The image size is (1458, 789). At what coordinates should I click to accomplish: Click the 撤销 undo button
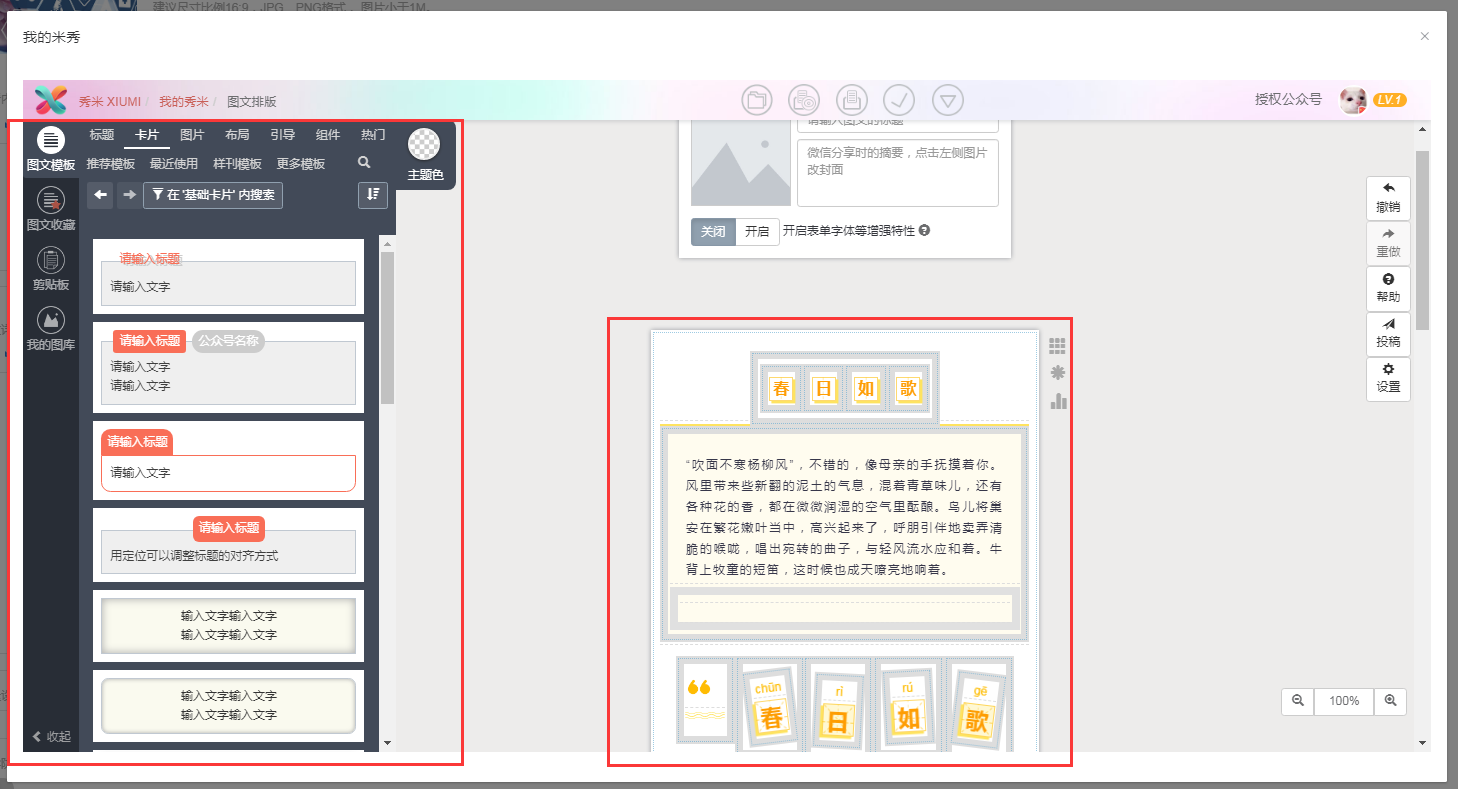point(1388,198)
